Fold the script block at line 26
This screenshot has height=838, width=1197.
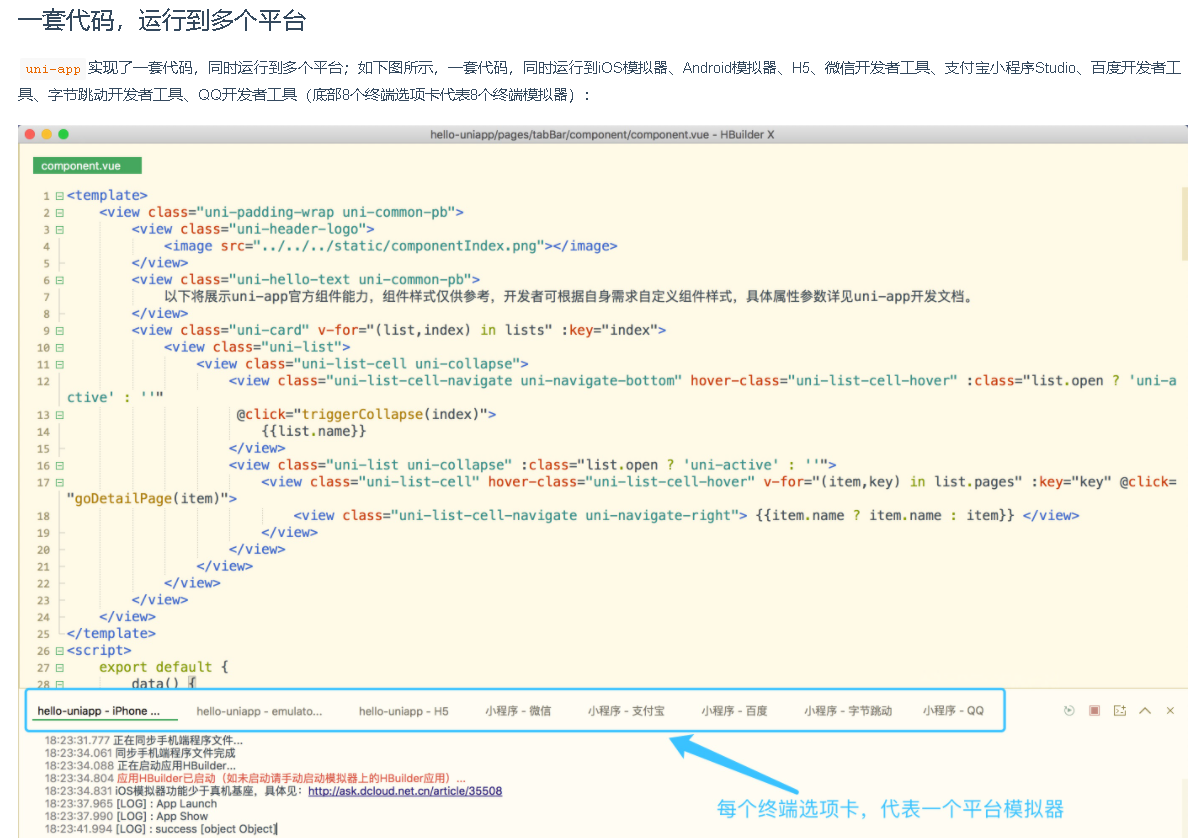[x=60, y=650]
